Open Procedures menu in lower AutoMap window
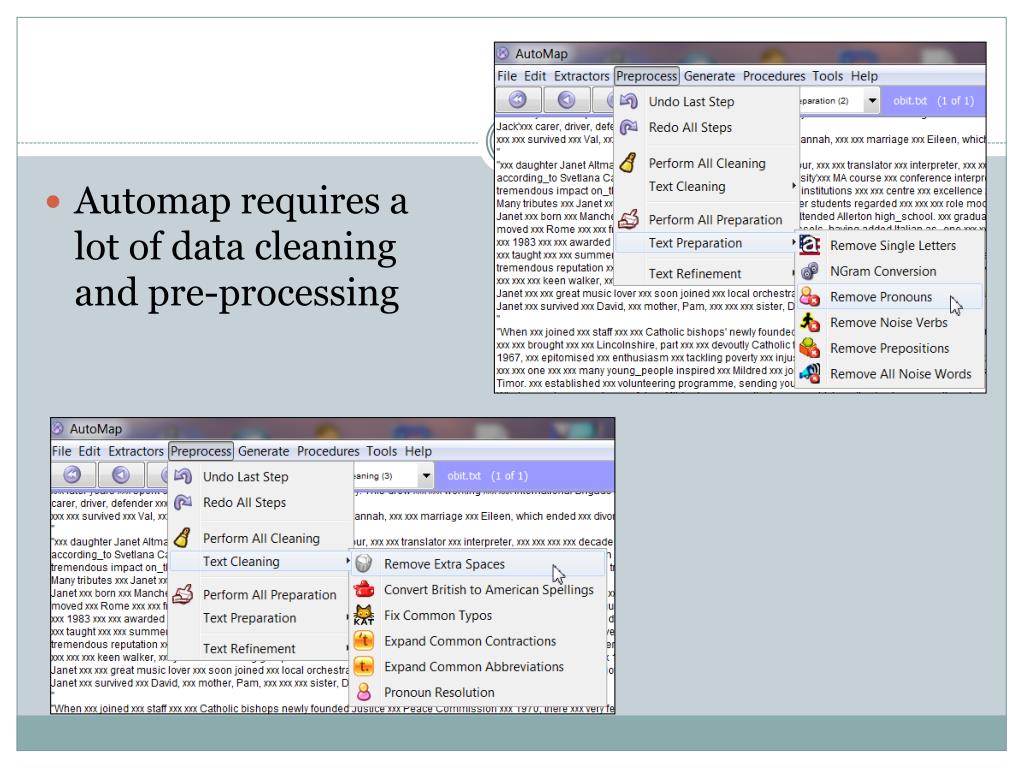The width and height of the screenshot is (1024, 768). [x=328, y=451]
